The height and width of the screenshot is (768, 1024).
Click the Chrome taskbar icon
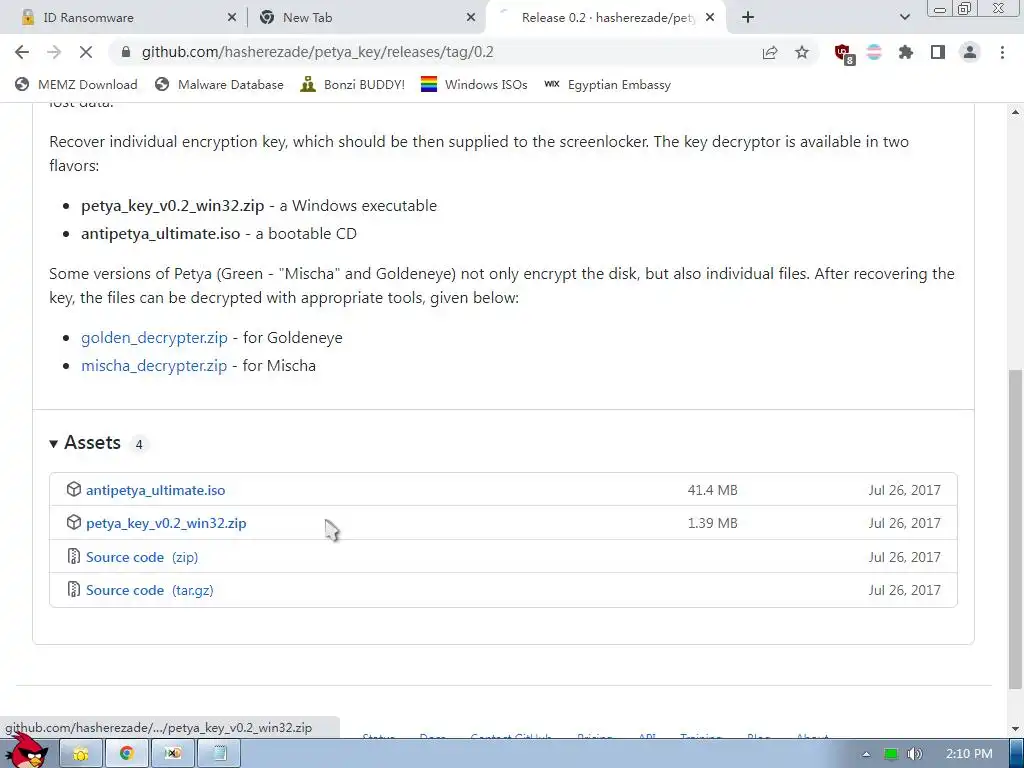click(x=127, y=754)
